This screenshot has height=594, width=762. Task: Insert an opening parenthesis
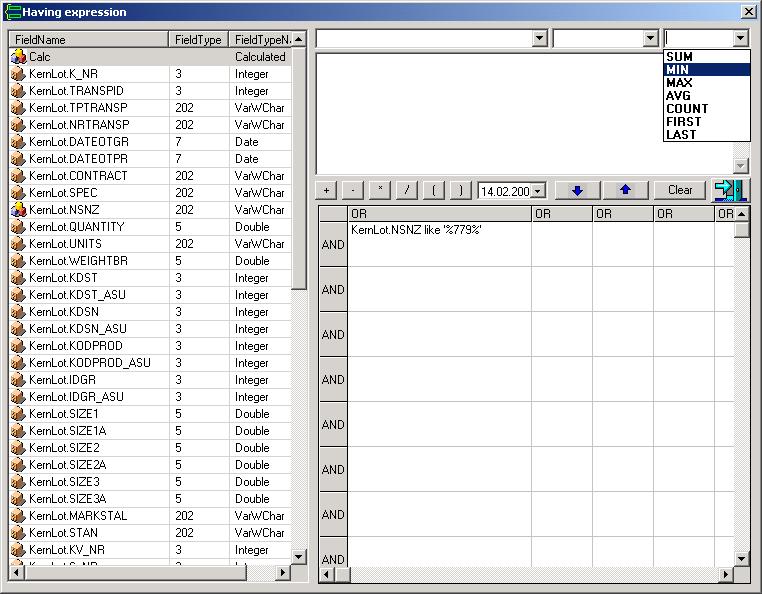pyautogui.click(x=433, y=190)
